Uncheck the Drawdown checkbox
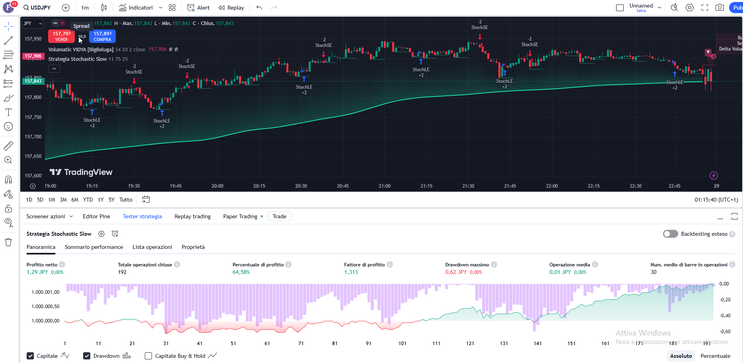Screen dimensions: 743x363 pos(87,355)
